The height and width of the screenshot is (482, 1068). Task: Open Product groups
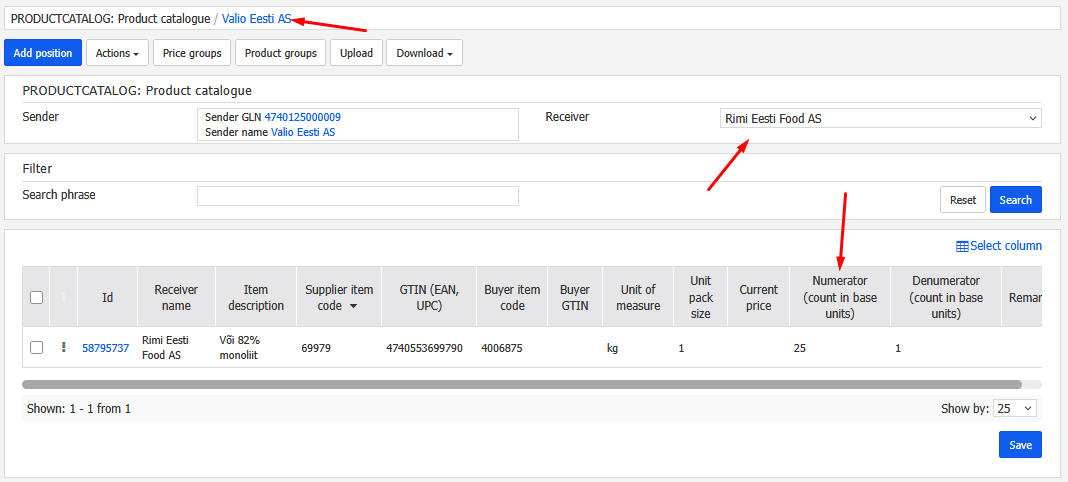[x=281, y=53]
